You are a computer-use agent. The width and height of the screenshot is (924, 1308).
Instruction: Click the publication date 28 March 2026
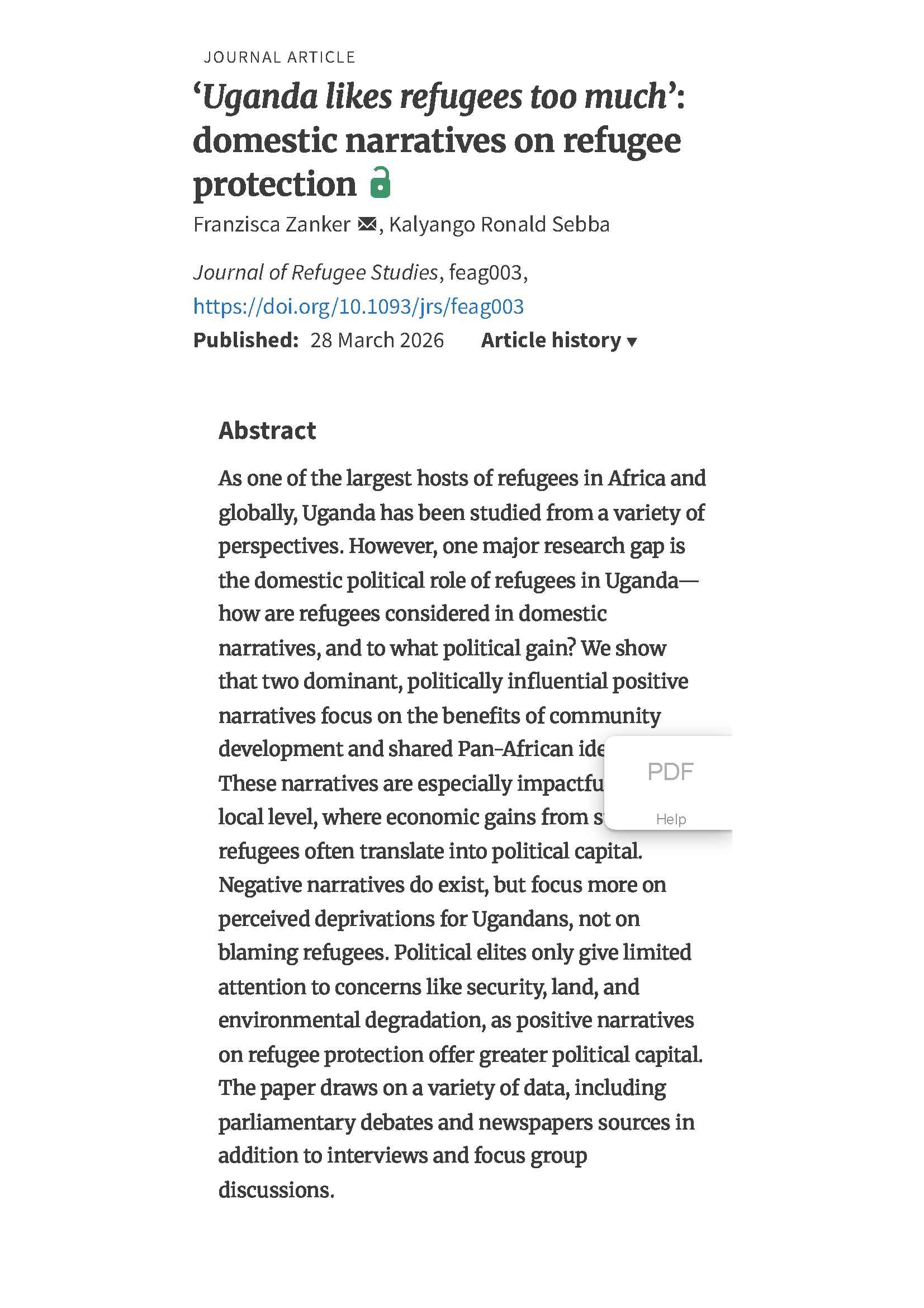(x=377, y=340)
